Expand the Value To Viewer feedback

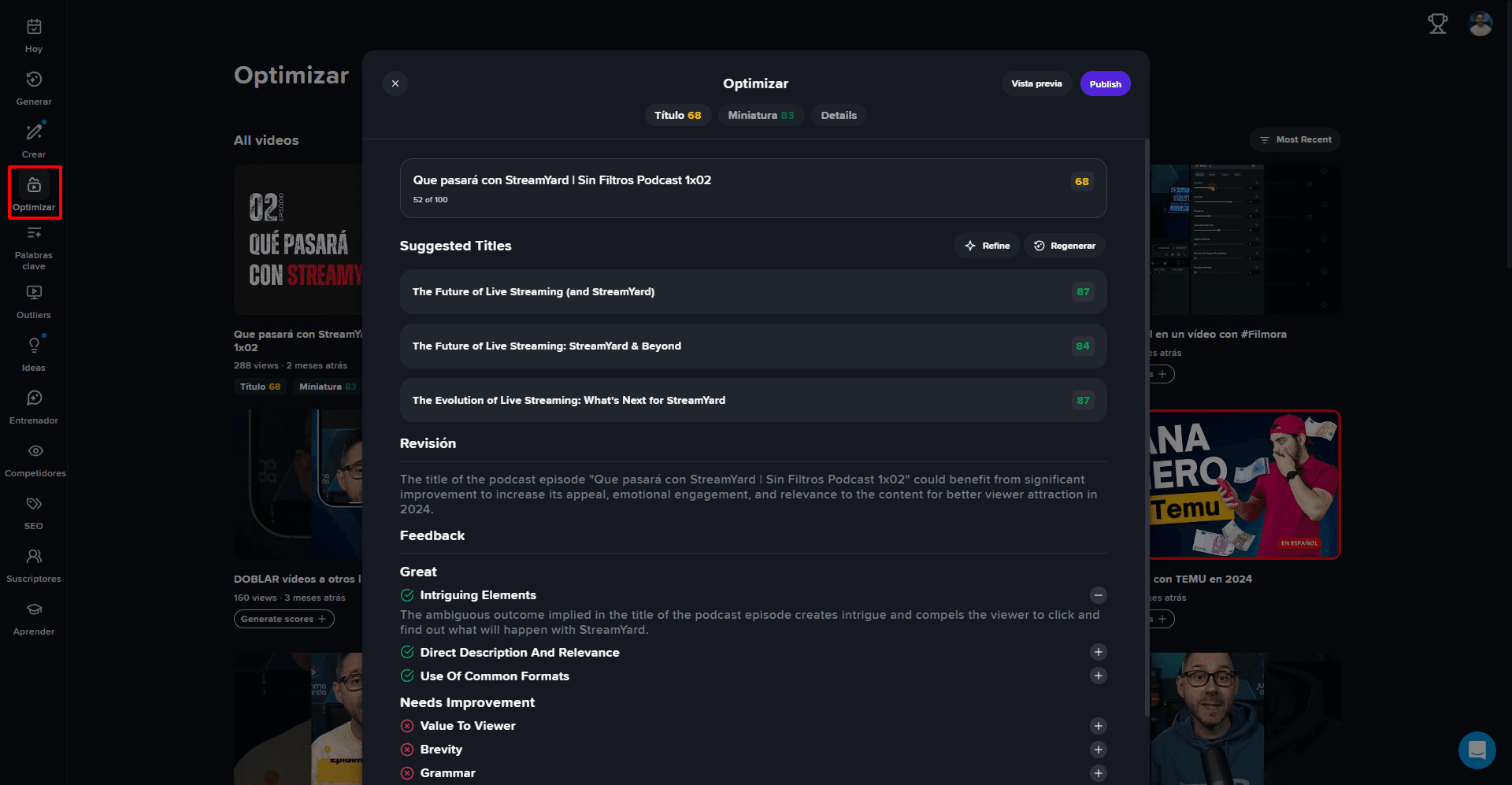[x=1099, y=726]
